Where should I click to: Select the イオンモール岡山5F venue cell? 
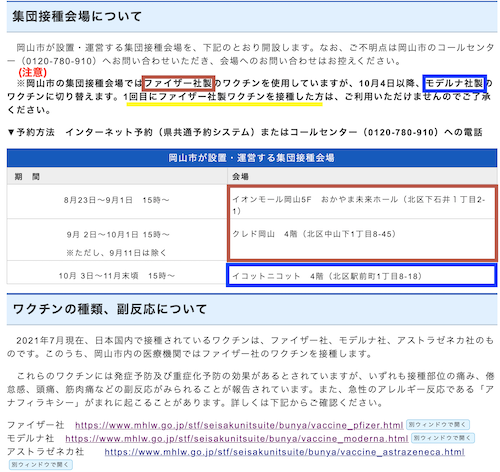tap(362, 202)
